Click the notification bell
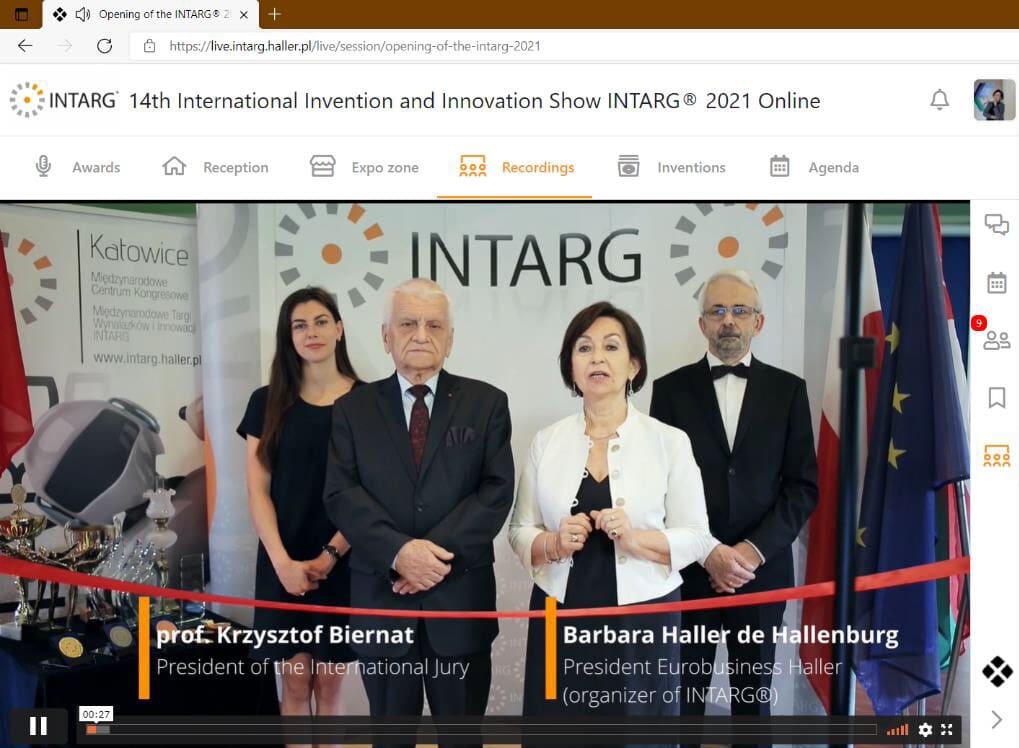 click(x=938, y=100)
